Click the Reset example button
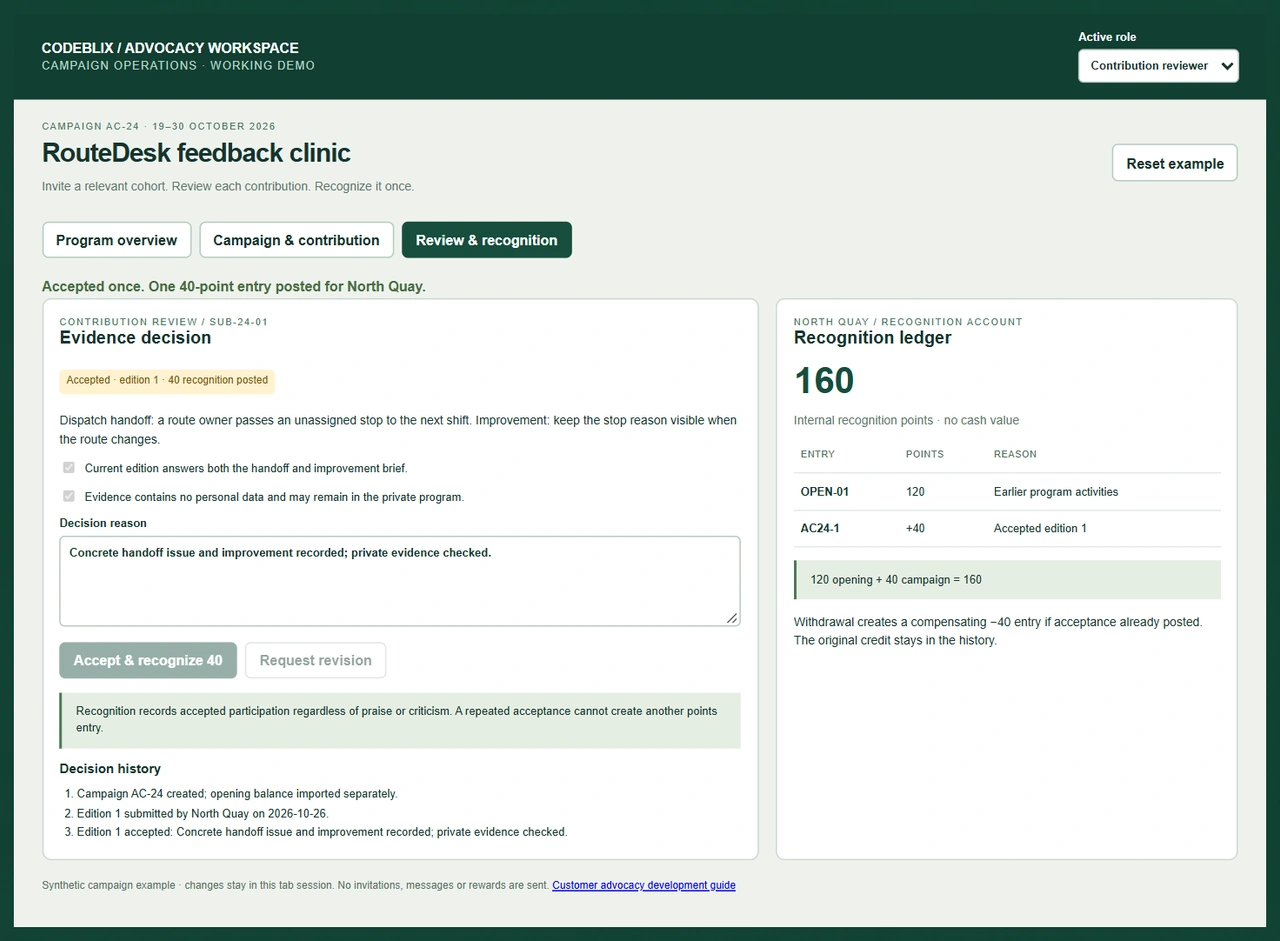This screenshot has width=1280, height=941. coord(1175,163)
